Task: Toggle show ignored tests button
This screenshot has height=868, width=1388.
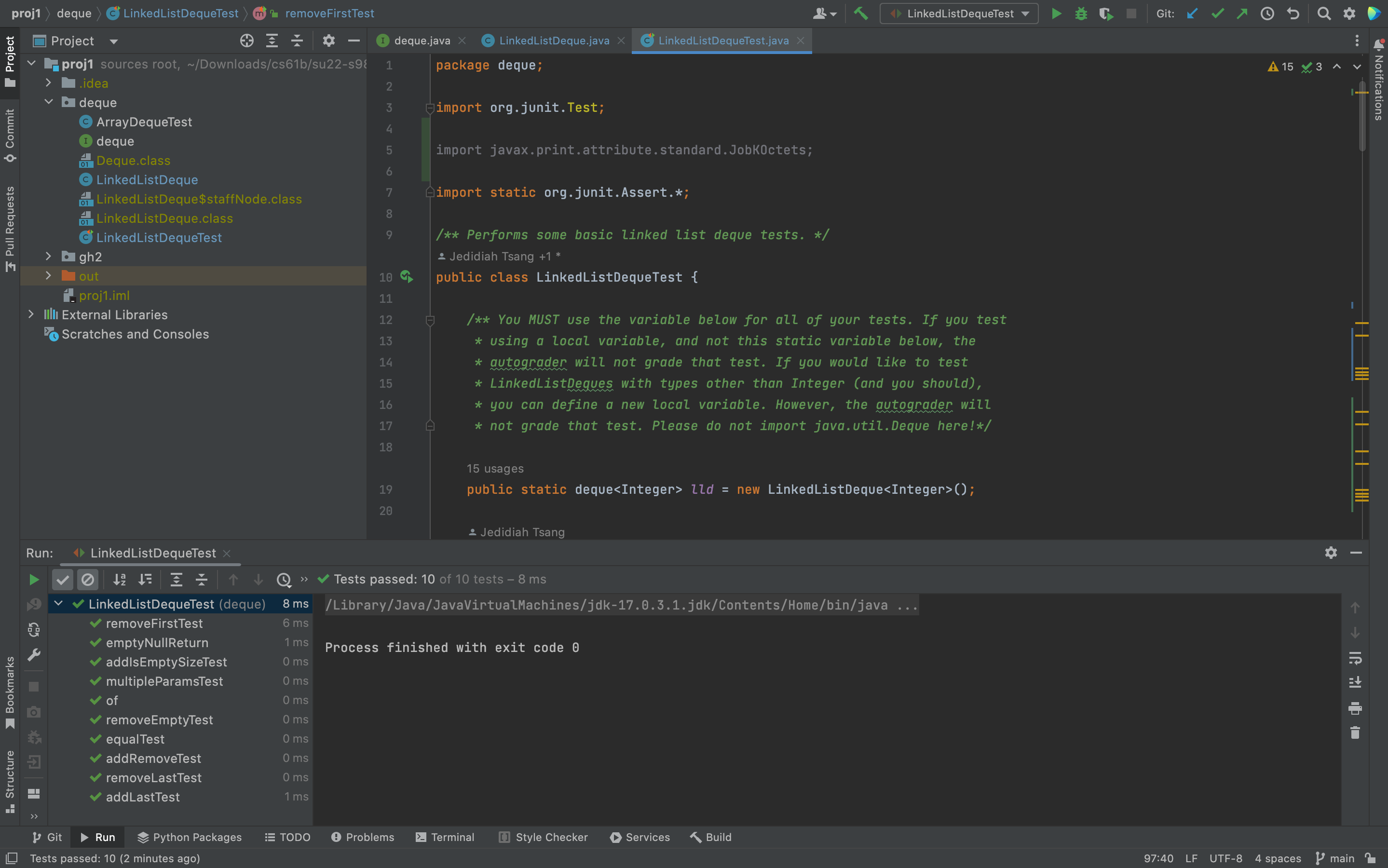Action: coord(88,579)
